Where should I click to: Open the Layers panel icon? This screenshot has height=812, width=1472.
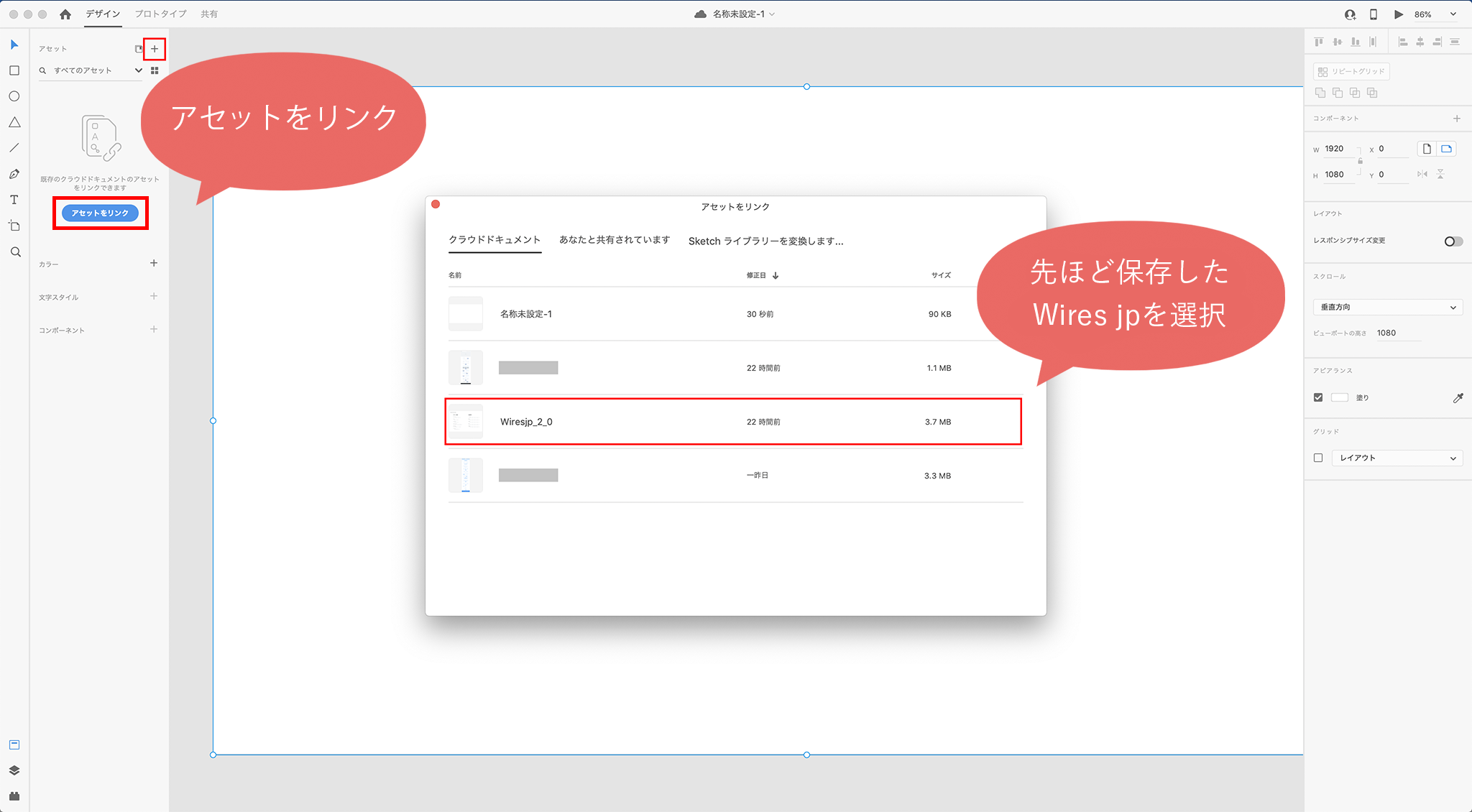14,770
